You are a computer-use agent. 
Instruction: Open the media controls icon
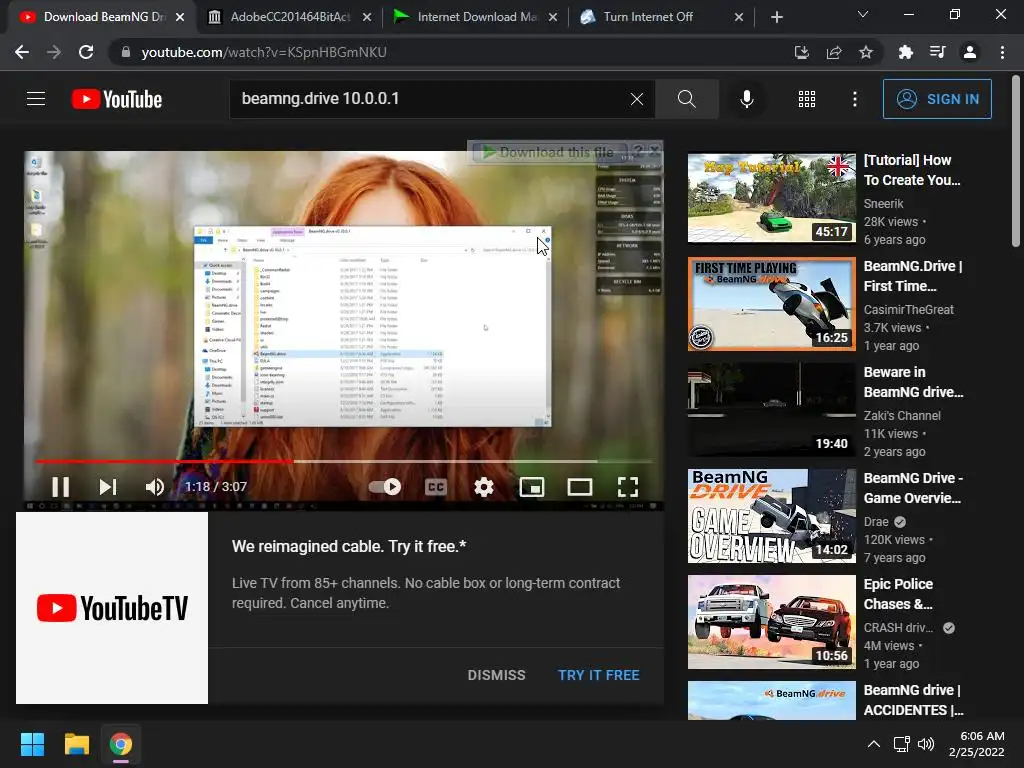[937, 52]
